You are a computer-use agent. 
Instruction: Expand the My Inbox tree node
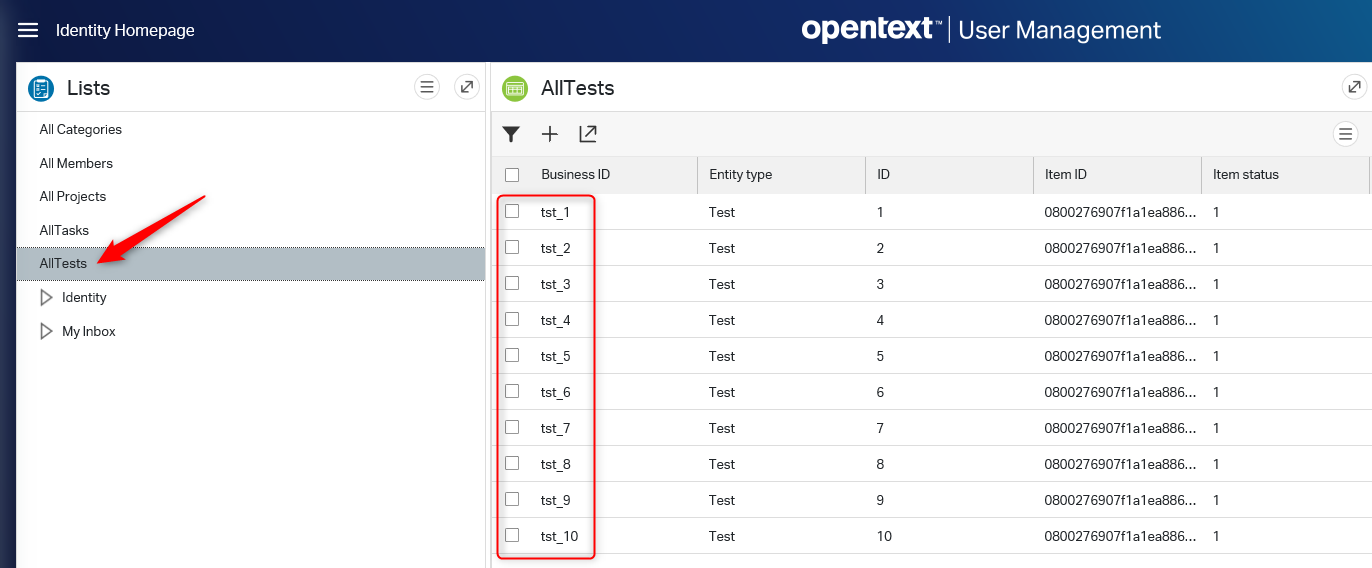tap(46, 331)
